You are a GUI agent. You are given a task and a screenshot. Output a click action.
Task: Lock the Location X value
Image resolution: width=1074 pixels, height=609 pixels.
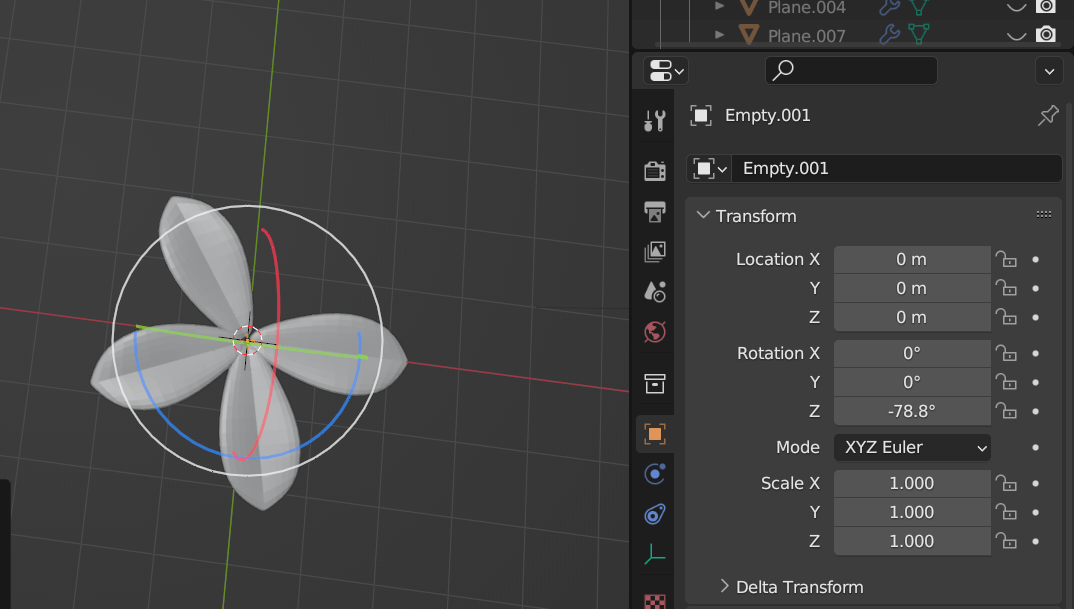(x=1006, y=259)
